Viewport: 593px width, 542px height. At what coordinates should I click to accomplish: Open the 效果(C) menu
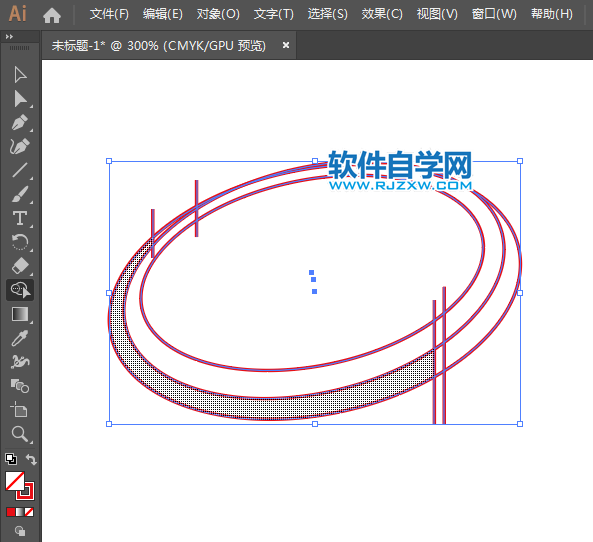pos(382,14)
